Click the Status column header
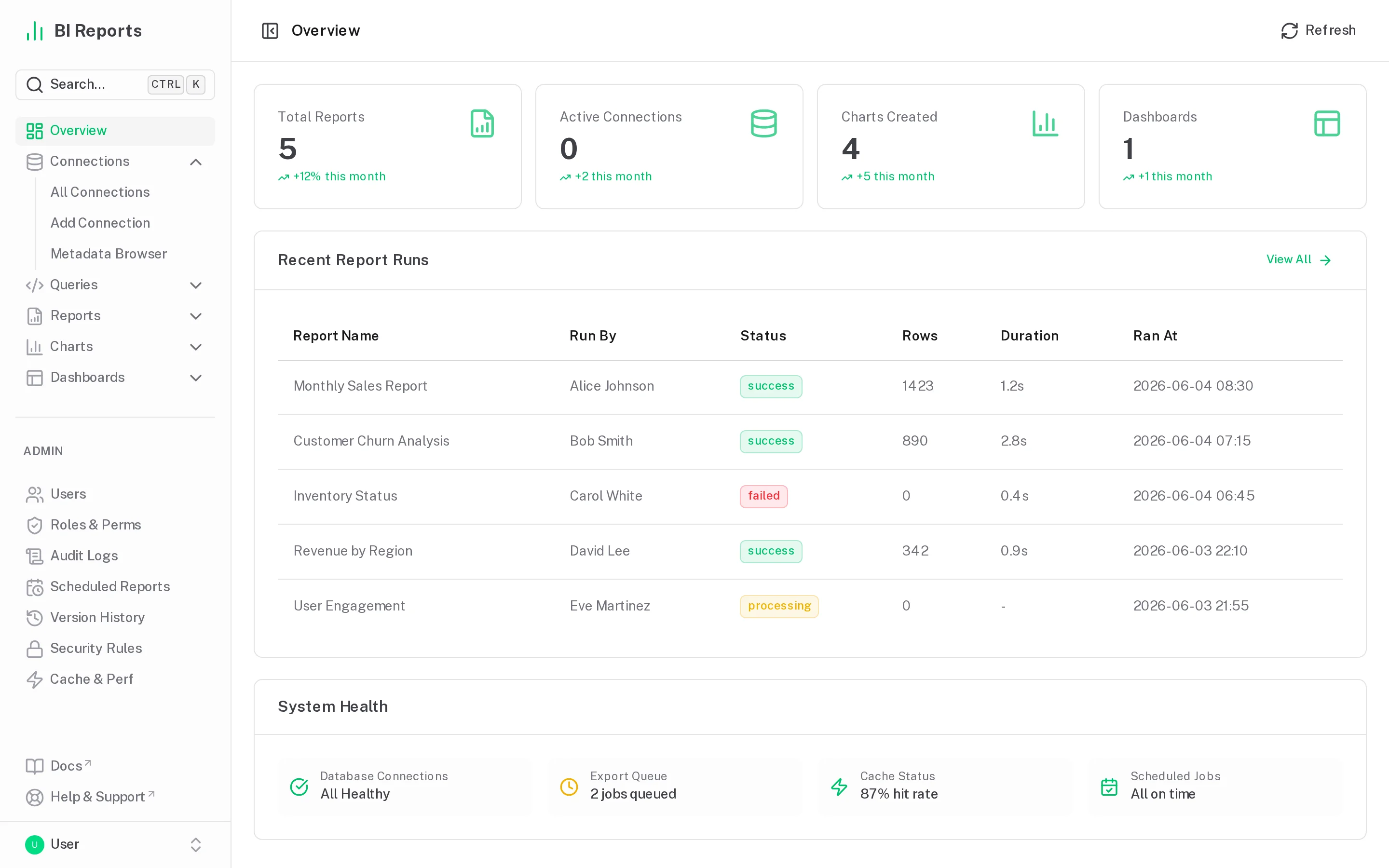The image size is (1389, 868). pos(763,336)
